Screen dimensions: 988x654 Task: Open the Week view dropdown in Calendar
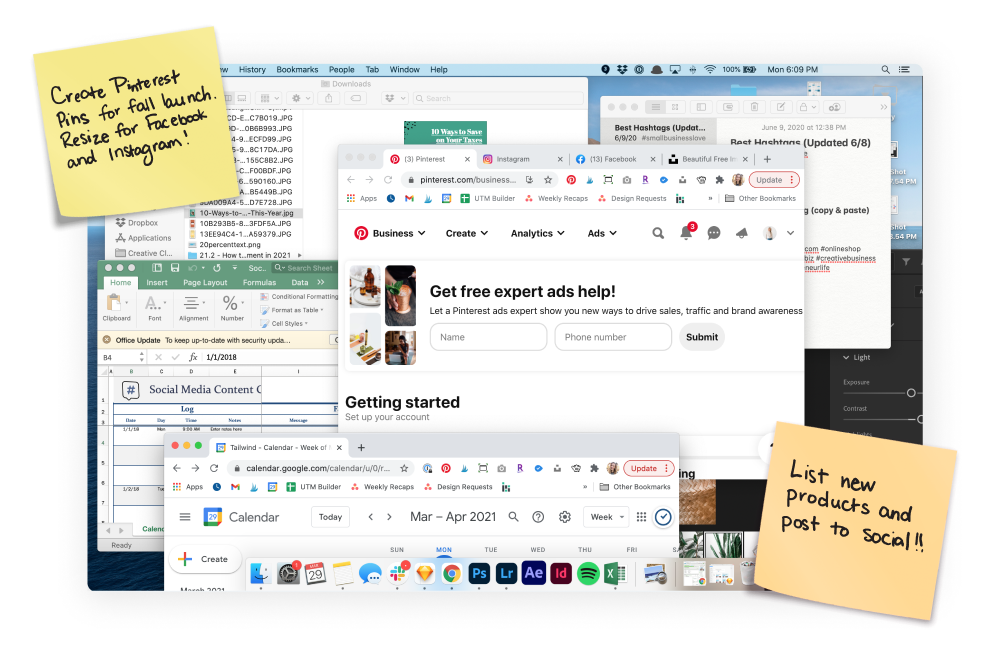point(607,517)
